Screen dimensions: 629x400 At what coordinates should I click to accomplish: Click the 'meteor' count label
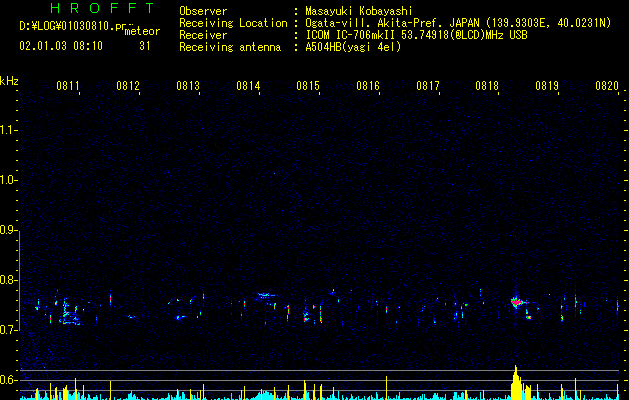pos(142,31)
